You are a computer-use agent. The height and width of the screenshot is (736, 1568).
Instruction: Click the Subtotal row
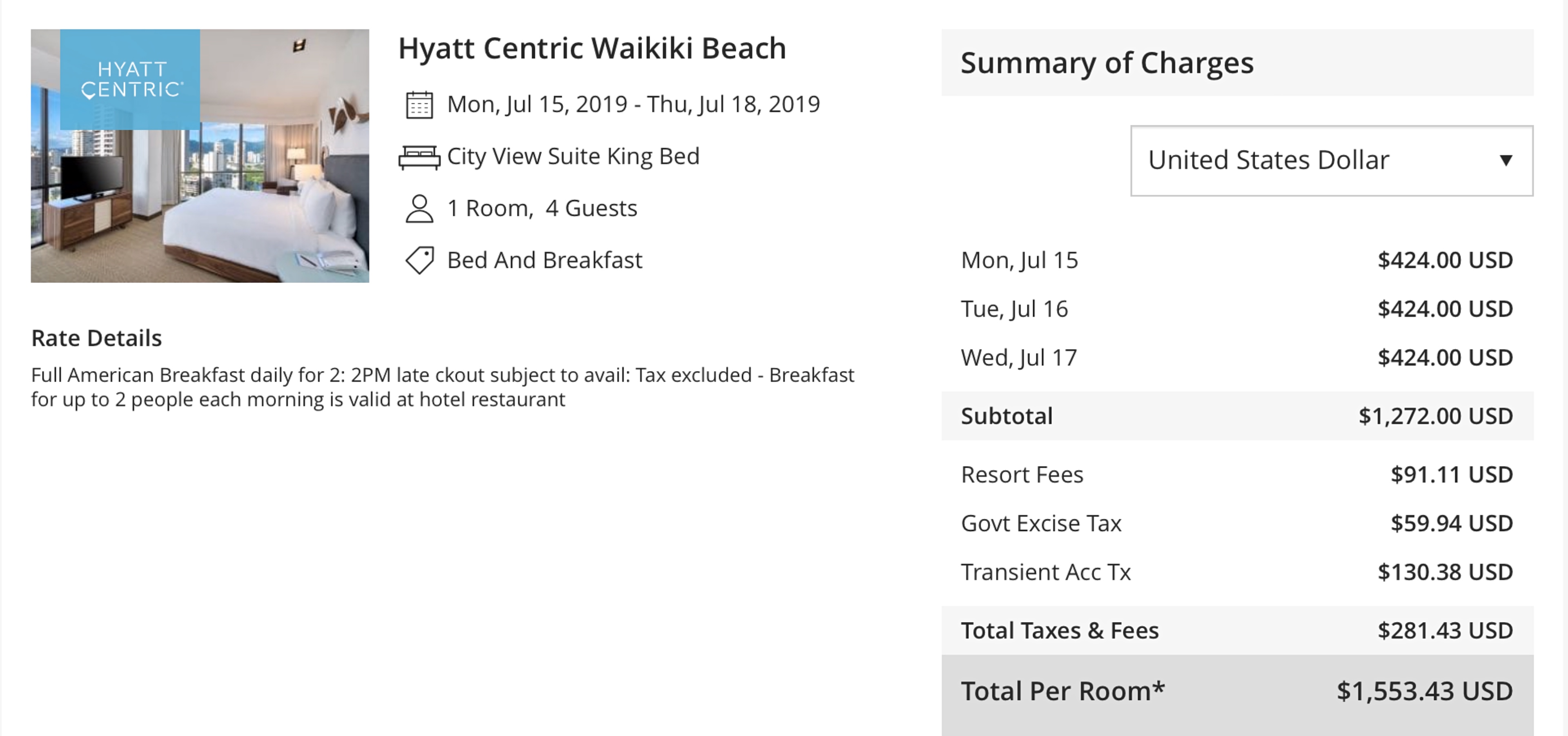[x=1237, y=416]
